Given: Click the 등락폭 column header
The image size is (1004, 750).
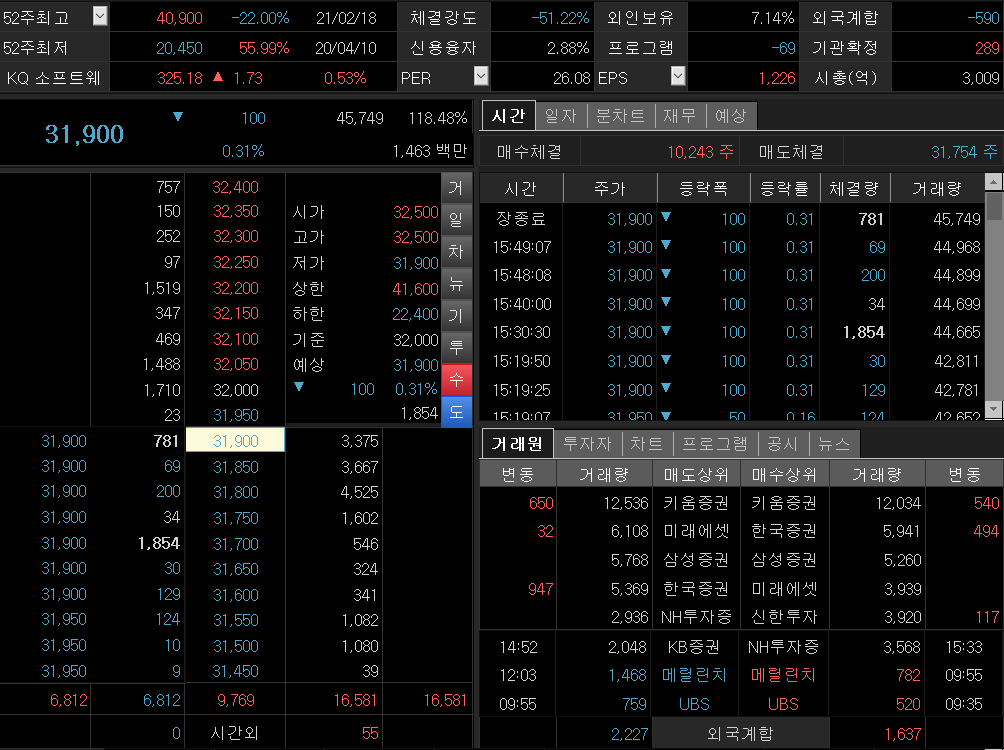Looking at the screenshot, I should (x=703, y=188).
